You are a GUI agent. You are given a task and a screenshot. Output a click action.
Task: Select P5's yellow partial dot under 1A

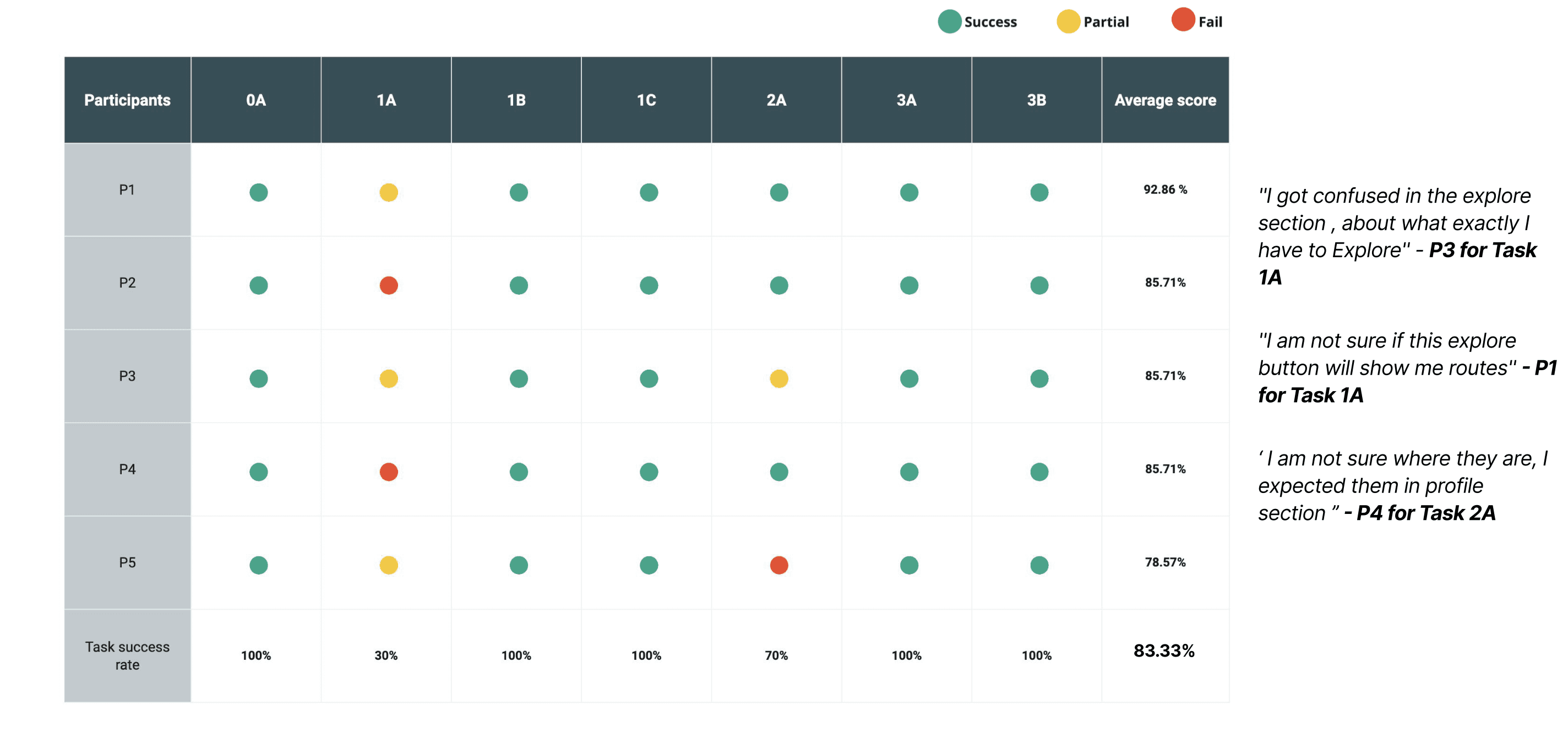pyautogui.click(x=388, y=565)
